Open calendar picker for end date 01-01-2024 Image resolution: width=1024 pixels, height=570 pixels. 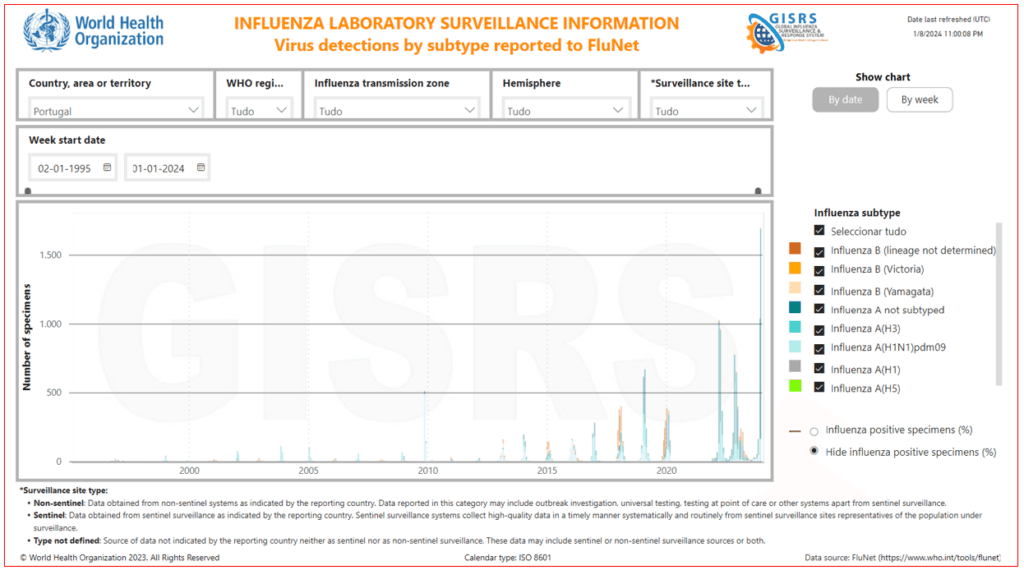pyautogui.click(x=201, y=168)
